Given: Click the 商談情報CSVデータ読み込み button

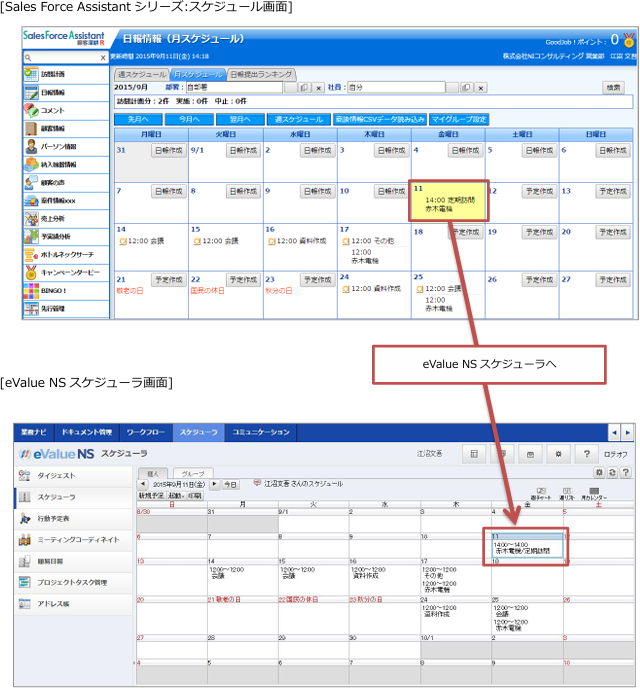Looking at the screenshot, I should [379, 119].
